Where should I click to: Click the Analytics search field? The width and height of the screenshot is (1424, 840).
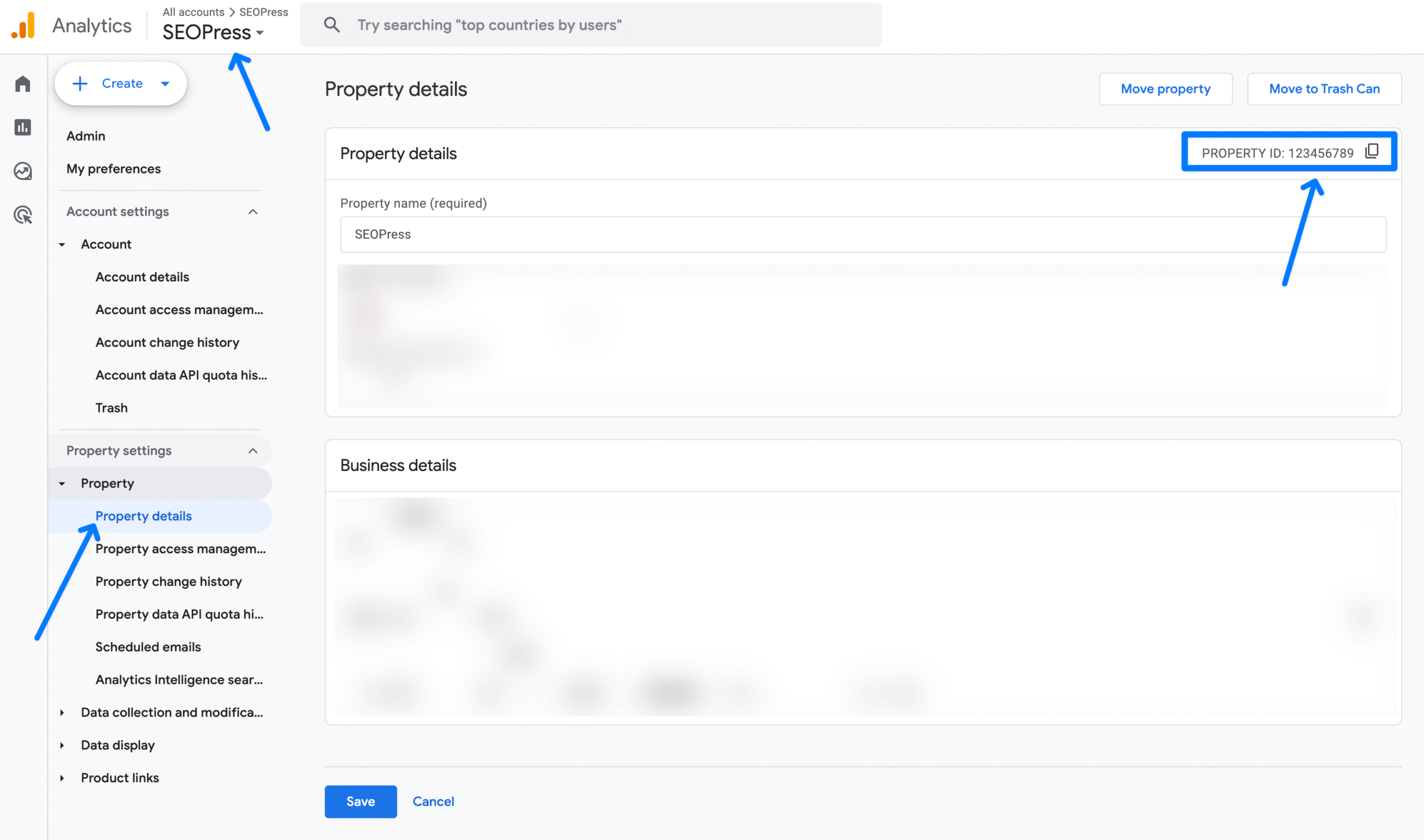tap(591, 25)
